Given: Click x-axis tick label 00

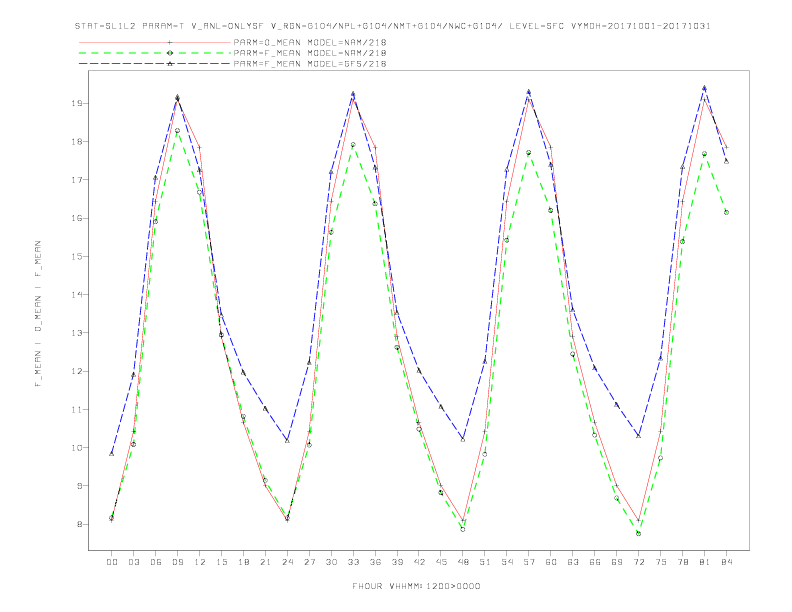Looking at the screenshot, I should tap(112, 562).
